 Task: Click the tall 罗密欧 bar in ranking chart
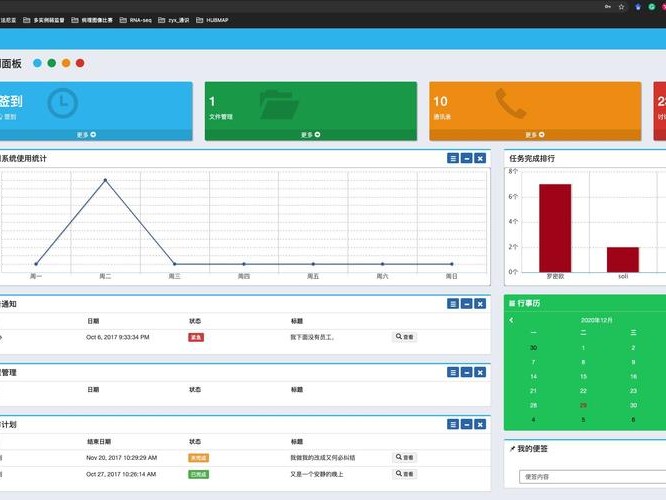coord(555,228)
